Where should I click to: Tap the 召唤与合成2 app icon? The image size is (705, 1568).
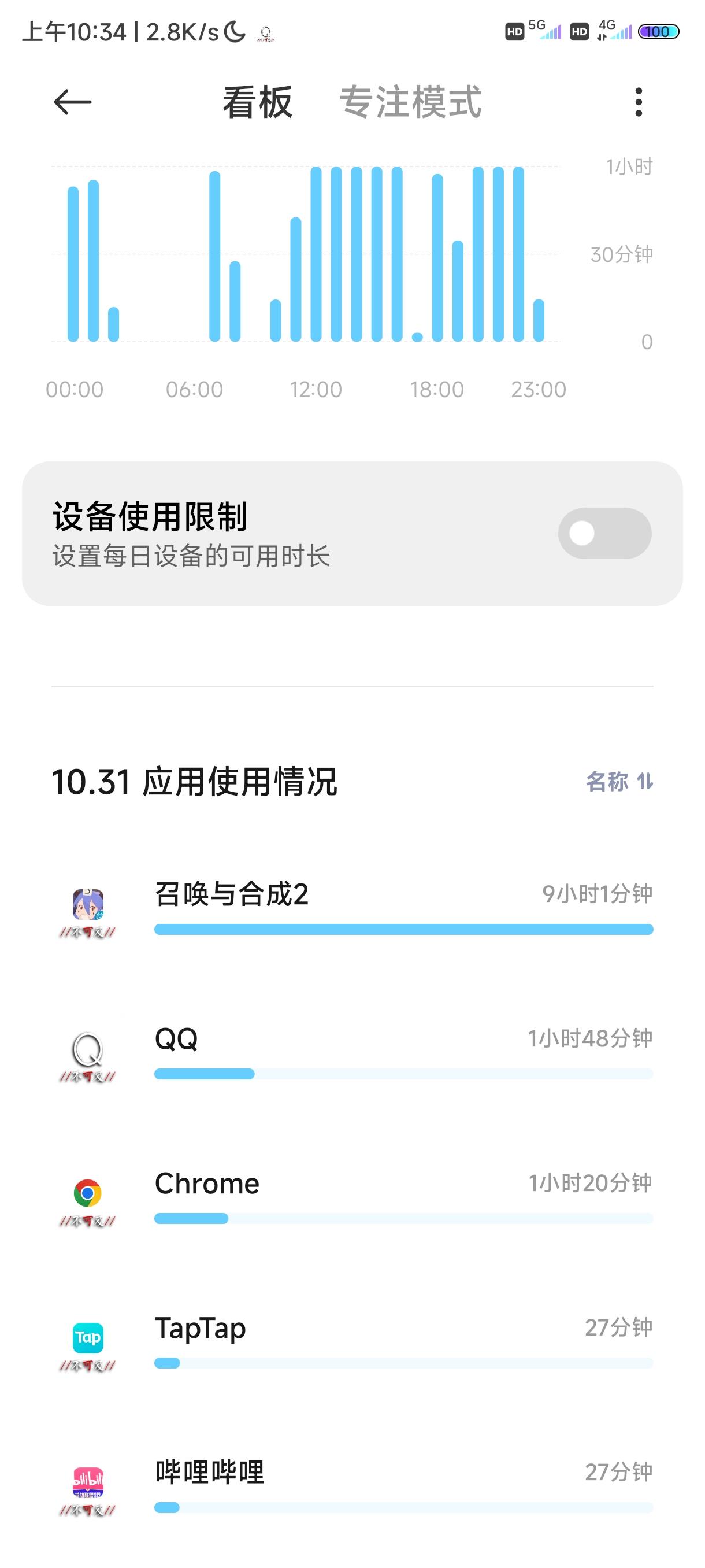click(88, 904)
